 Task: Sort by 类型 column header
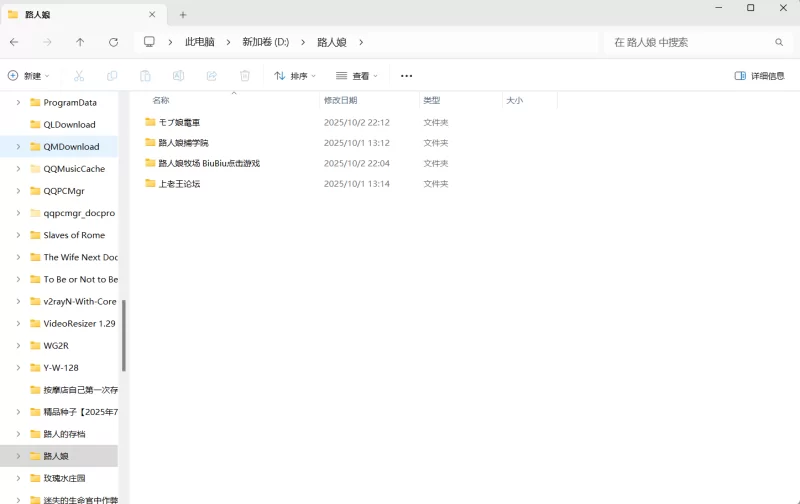click(x=432, y=100)
